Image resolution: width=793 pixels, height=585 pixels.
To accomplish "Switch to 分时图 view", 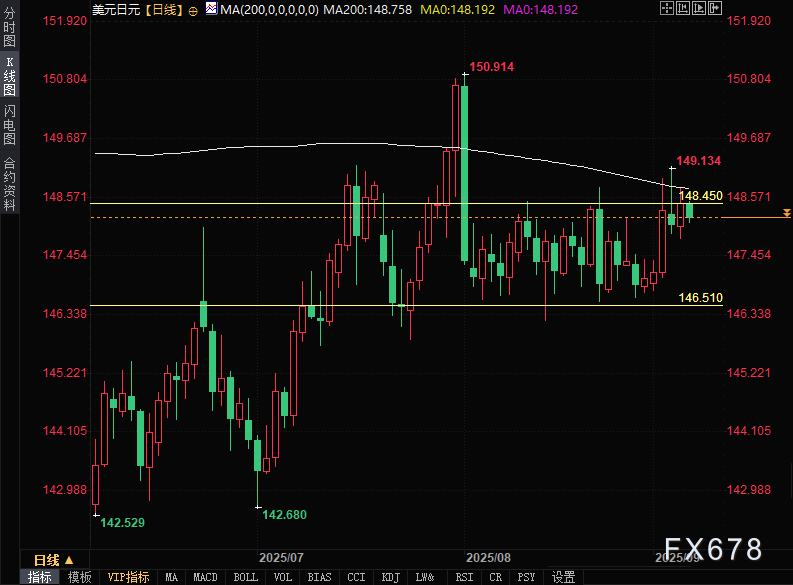I will 9,33.
